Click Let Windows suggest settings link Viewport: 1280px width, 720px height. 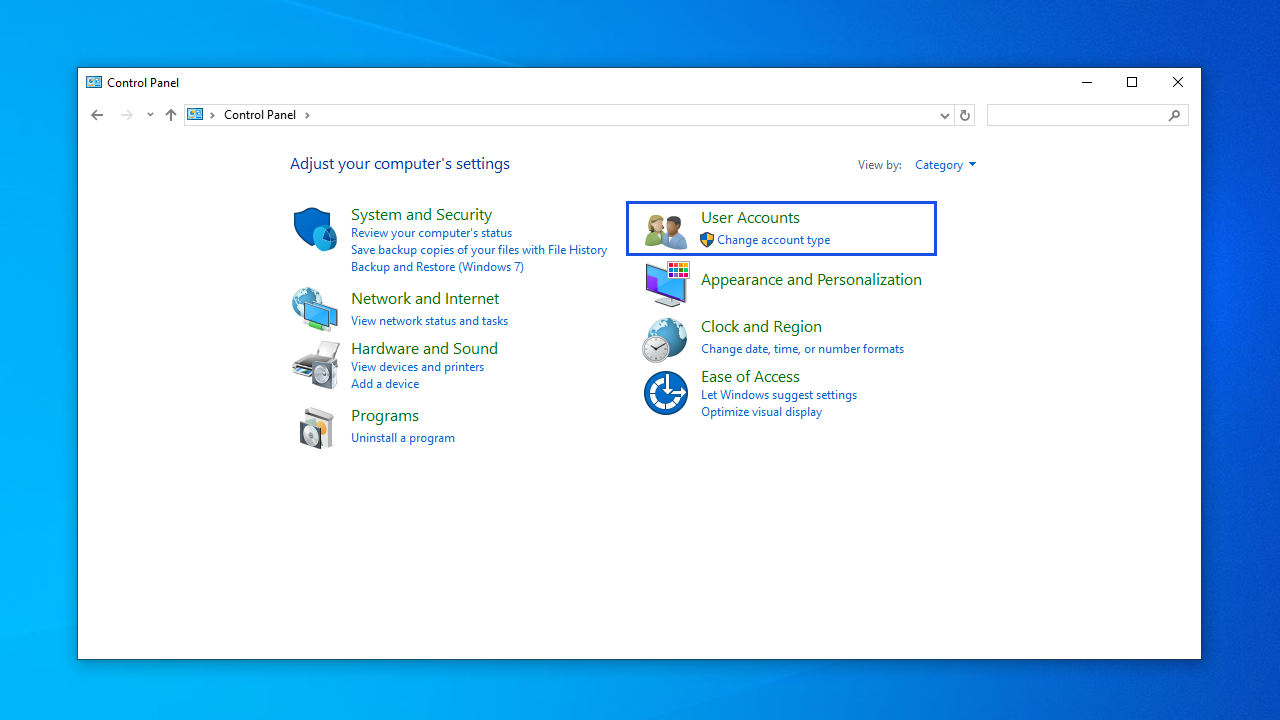[x=779, y=395]
